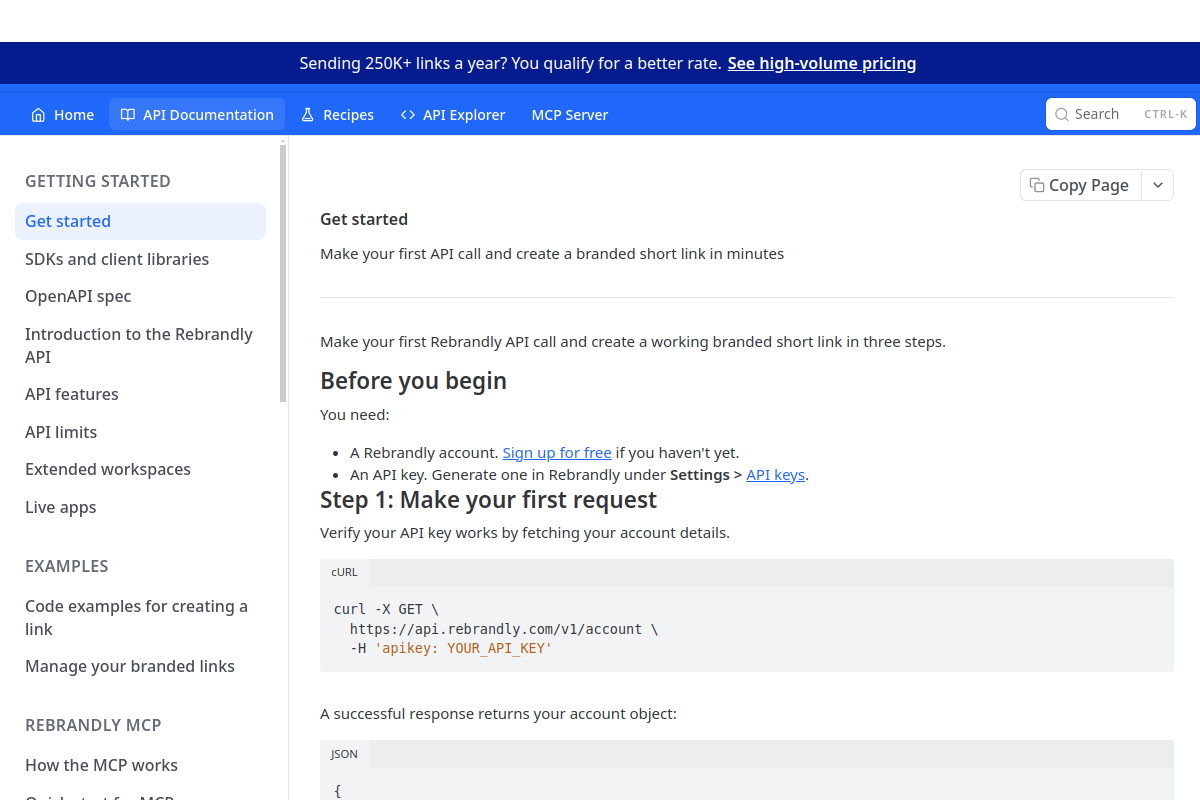Click the Recipes flask icon
This screenshot has width=1200, height=800.
click(308, 115)
